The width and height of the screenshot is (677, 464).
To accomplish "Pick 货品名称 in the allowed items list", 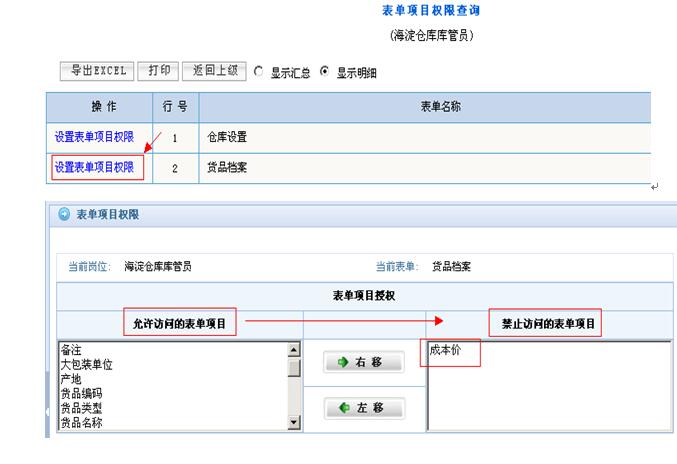I will coord(81,422).
